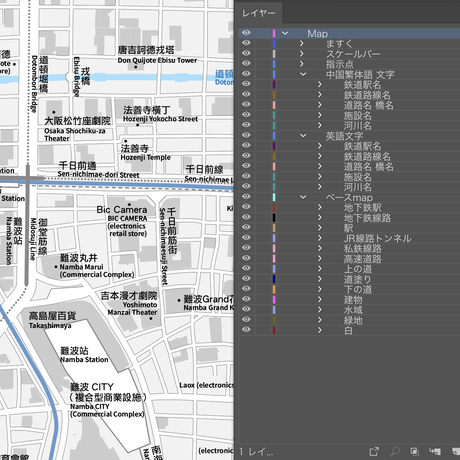Select the 指示点 layer row
Viewport: 460px width, 460px height.
(x=349, y=64)
